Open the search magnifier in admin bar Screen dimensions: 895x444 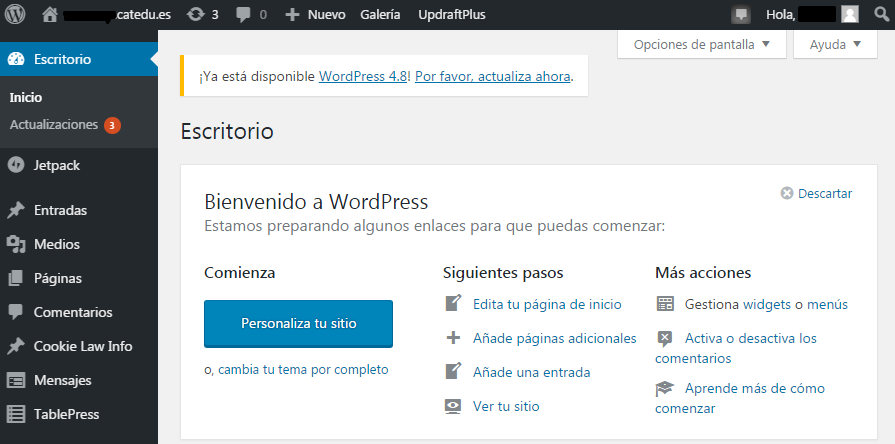[x=882, y=14]
